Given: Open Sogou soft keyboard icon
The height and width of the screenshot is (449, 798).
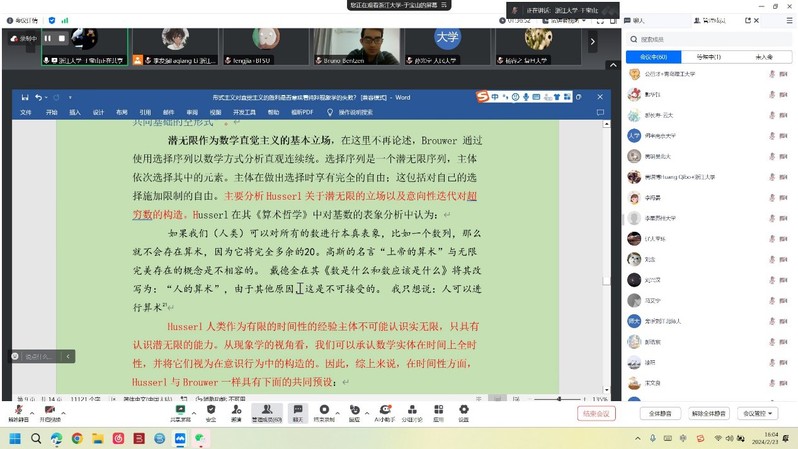Looking at the screenshot, I should [536, 97].
